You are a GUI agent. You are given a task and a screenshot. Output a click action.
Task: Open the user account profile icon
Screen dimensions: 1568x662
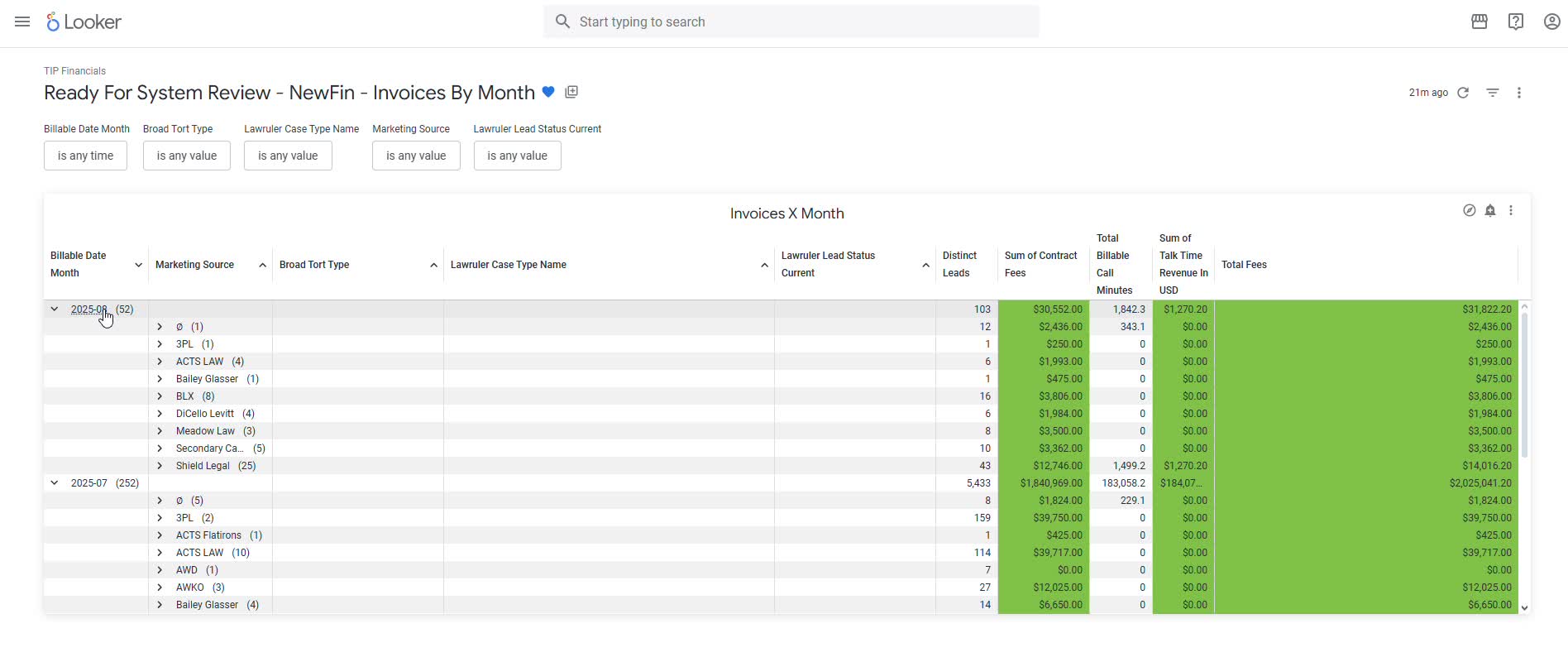pyautogui.click(x=1551, y=22)
